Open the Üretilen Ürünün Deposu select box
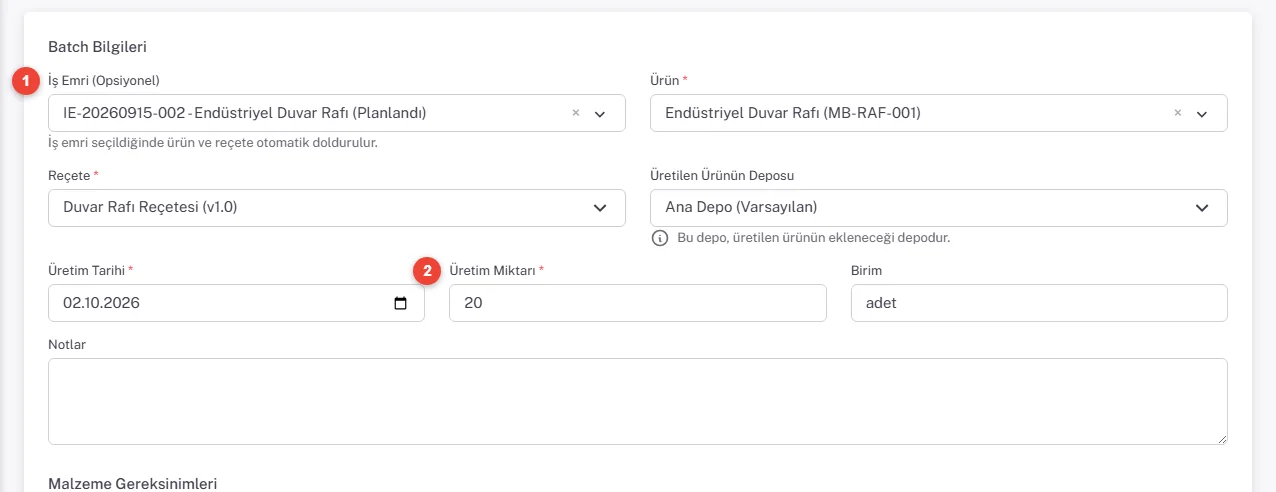 [939, 208]
